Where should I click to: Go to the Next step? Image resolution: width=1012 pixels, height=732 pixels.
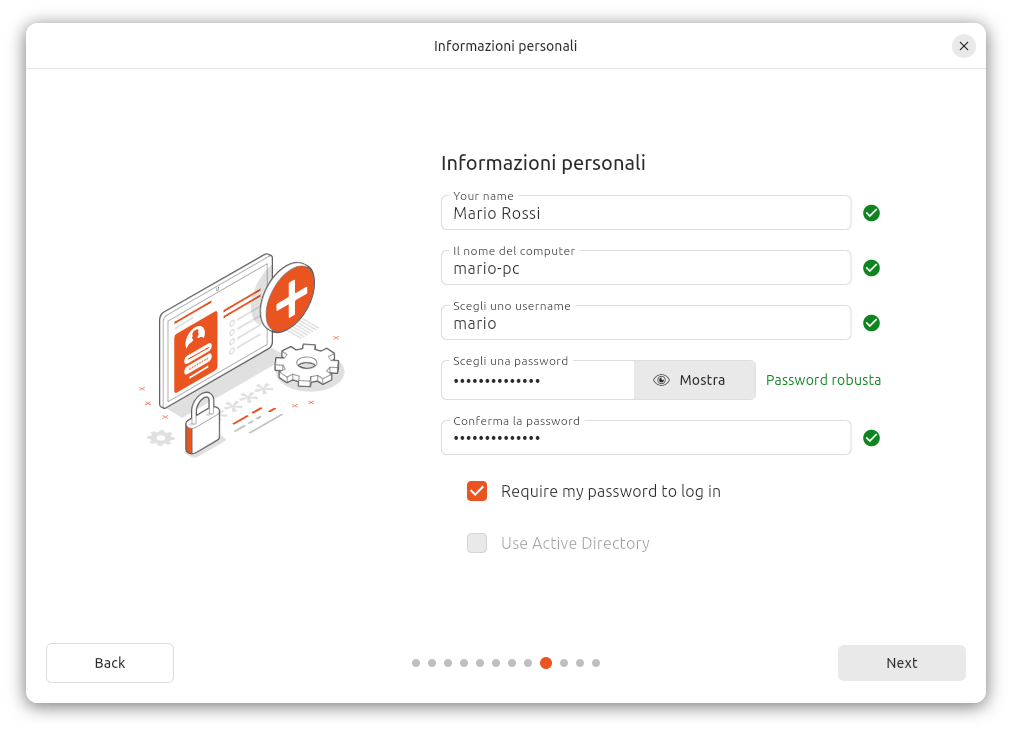click(901, 663)
